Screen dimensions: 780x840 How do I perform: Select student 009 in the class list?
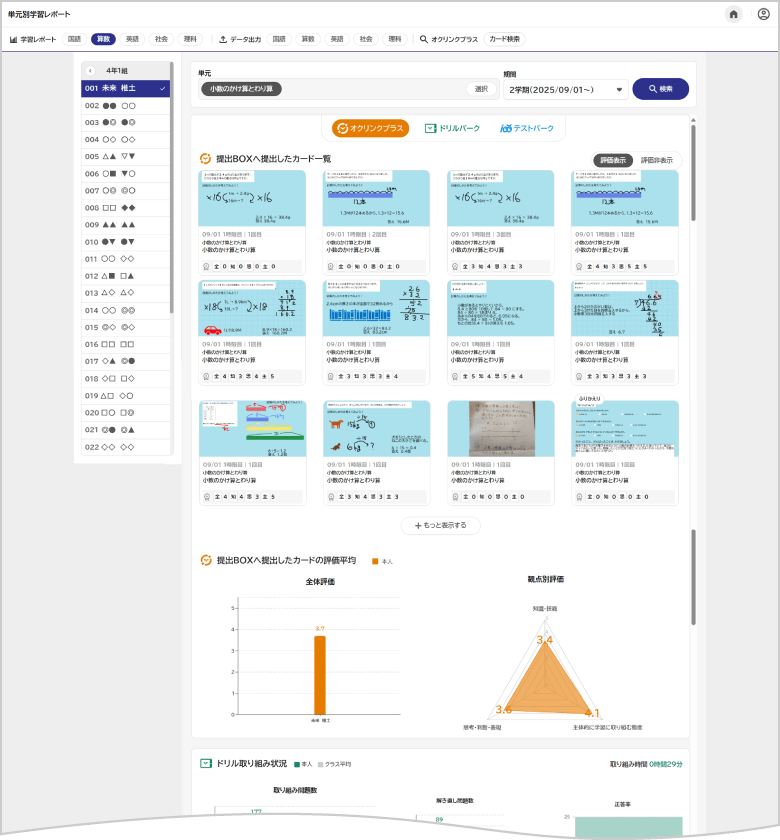[125, 225]
